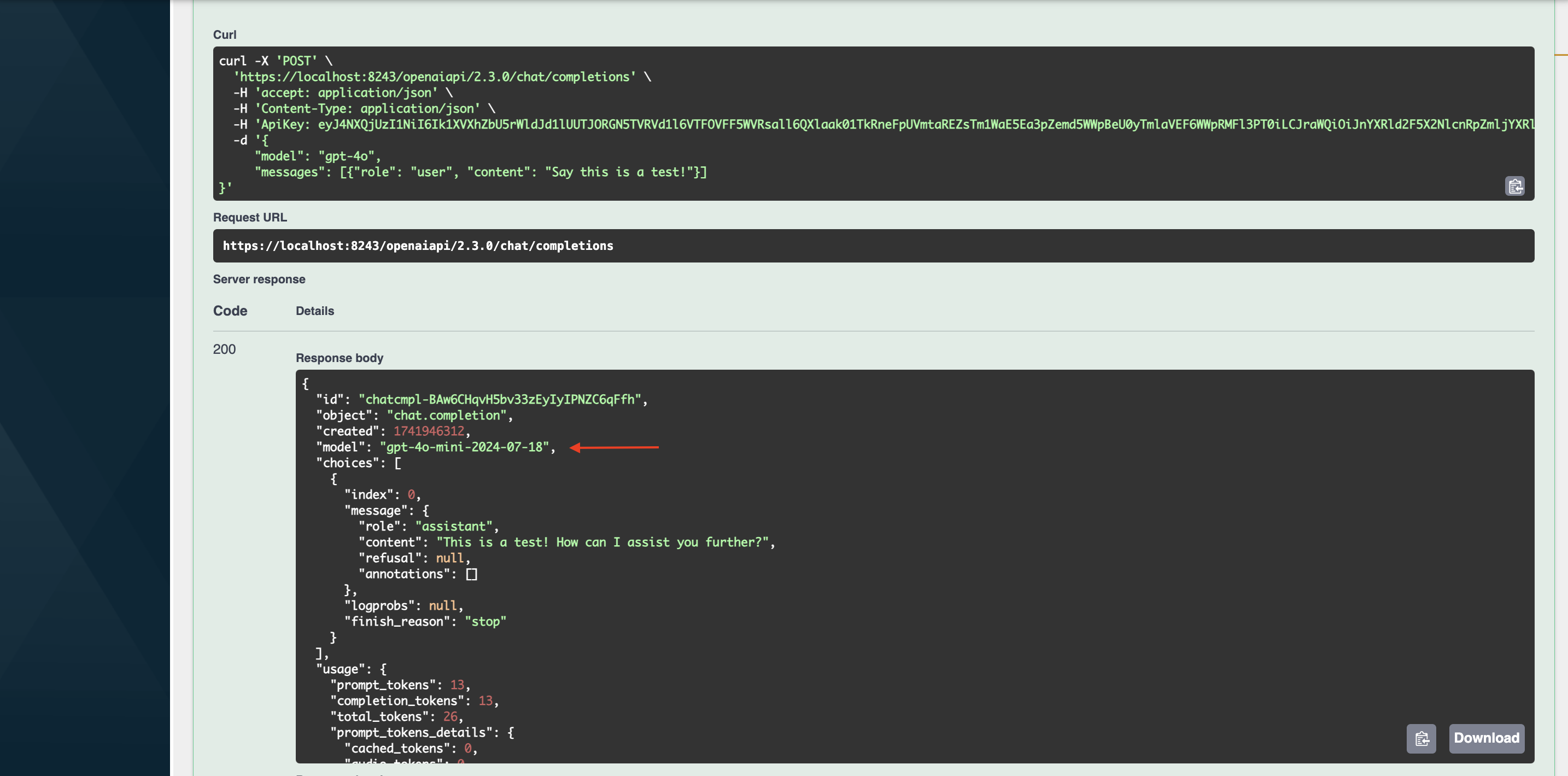Click the created timestamp 1741946312
This screenshot has width=1568, height=776.
tap(429, 431)
